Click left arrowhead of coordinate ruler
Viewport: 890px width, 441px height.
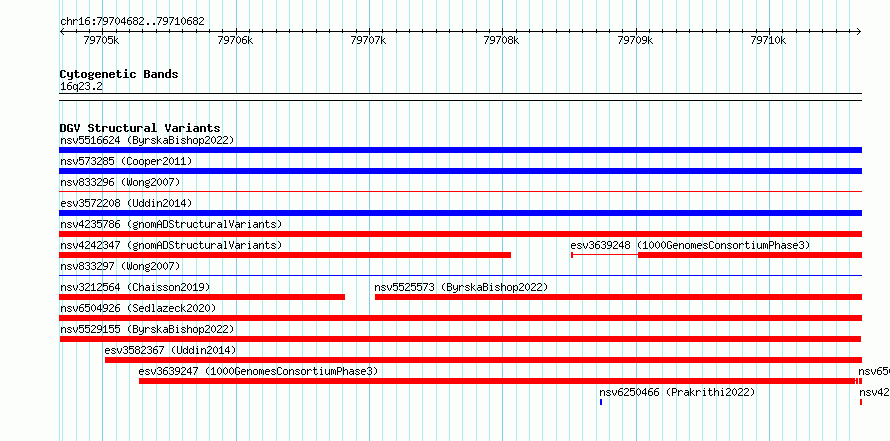click(62, 32)
